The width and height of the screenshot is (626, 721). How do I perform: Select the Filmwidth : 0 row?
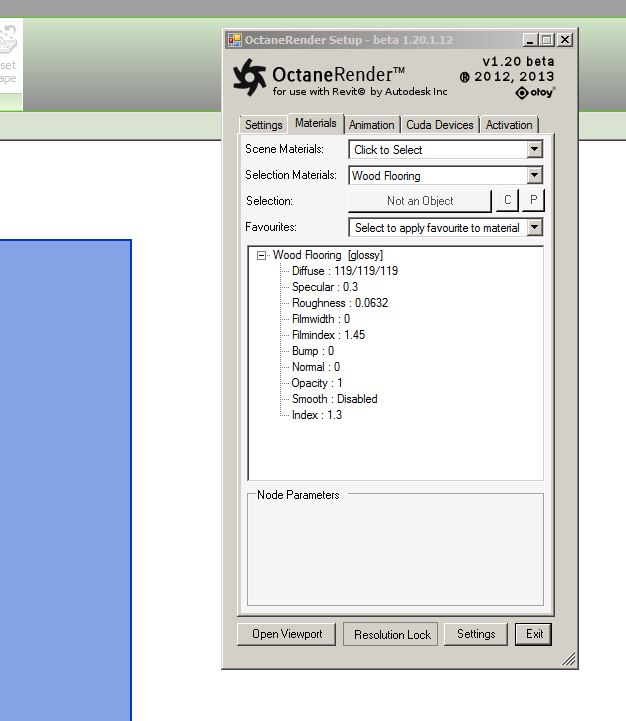click(x=321, y=319)
